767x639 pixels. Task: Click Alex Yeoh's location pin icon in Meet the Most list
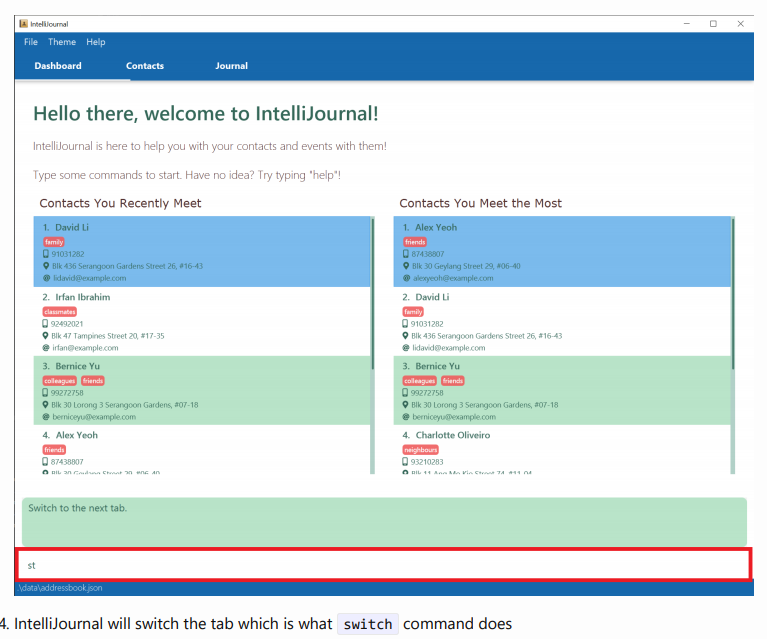point(406,266)
